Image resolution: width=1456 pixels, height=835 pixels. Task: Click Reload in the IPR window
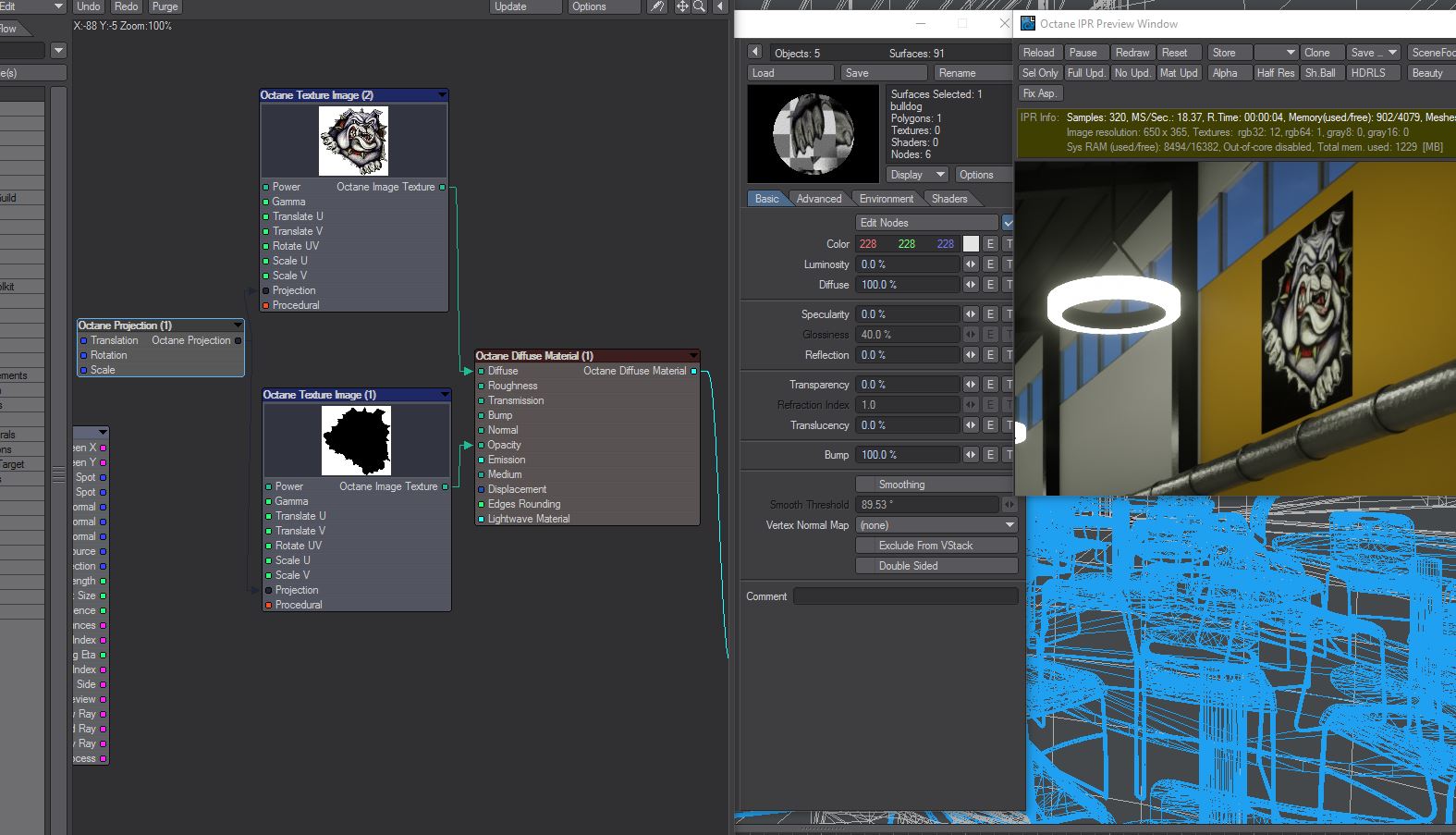click(x=1039, y=53)
